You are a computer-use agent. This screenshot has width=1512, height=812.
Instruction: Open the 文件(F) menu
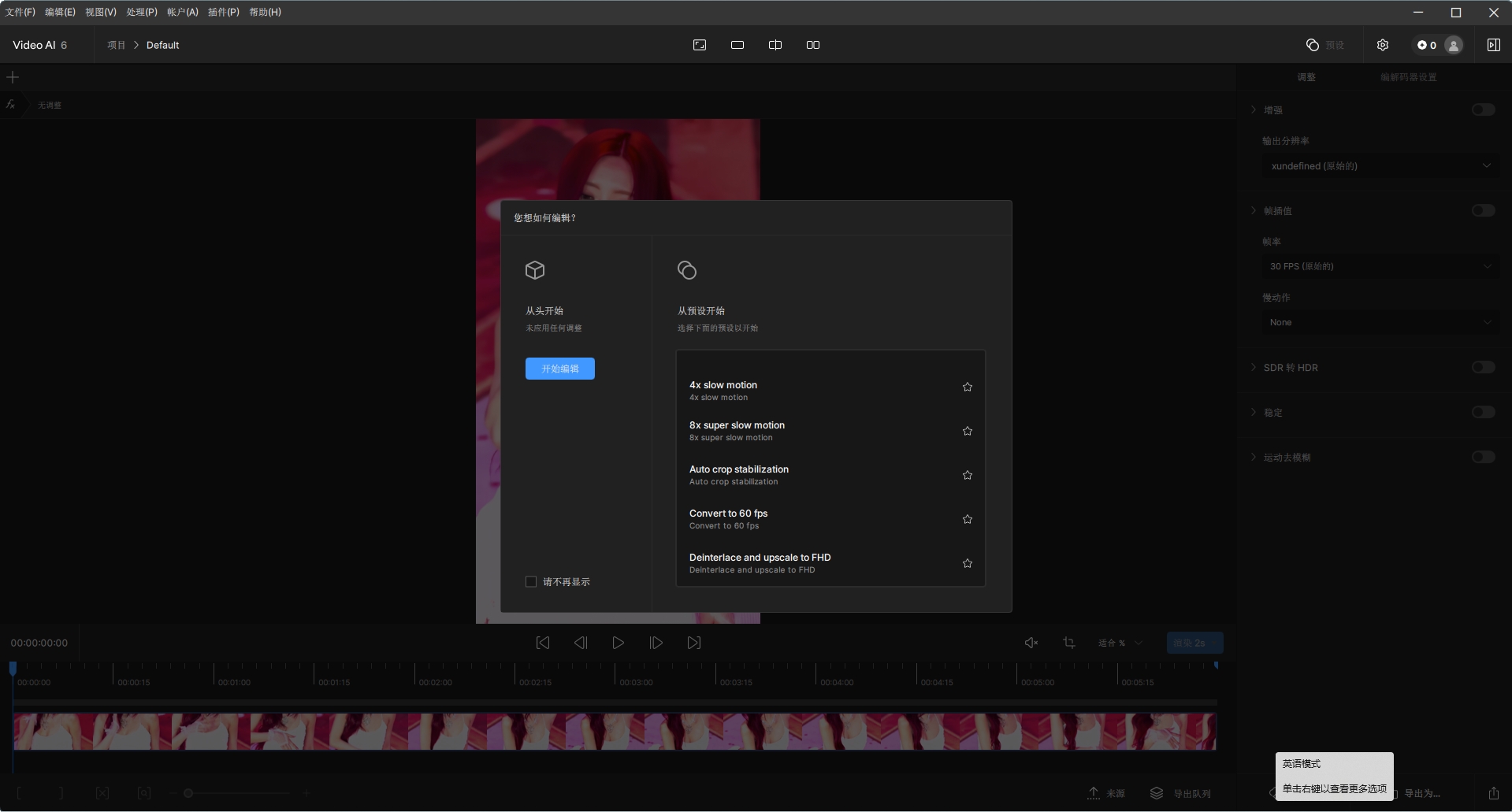click(x=20, y=12)
